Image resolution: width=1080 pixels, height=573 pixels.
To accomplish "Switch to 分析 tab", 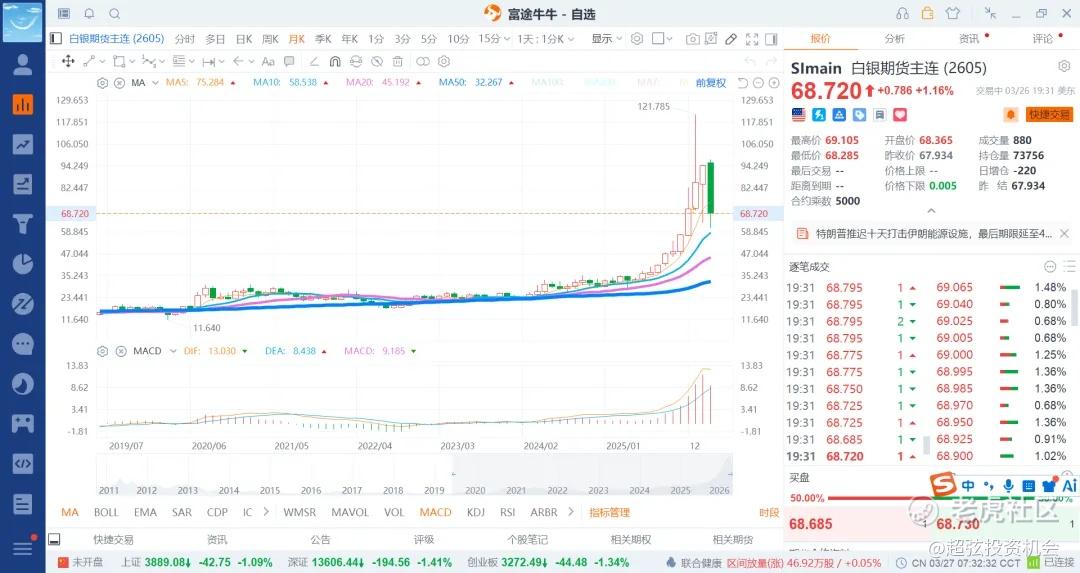I will (x=894, y=39).
